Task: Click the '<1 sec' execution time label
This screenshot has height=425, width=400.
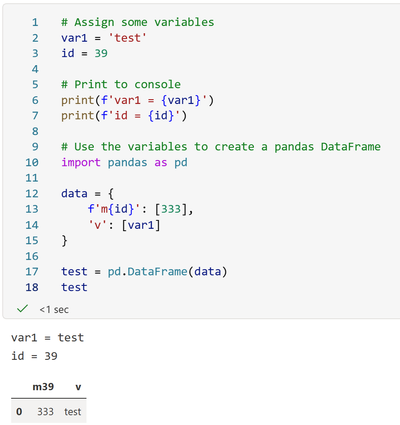Action: tap(54, 310)
